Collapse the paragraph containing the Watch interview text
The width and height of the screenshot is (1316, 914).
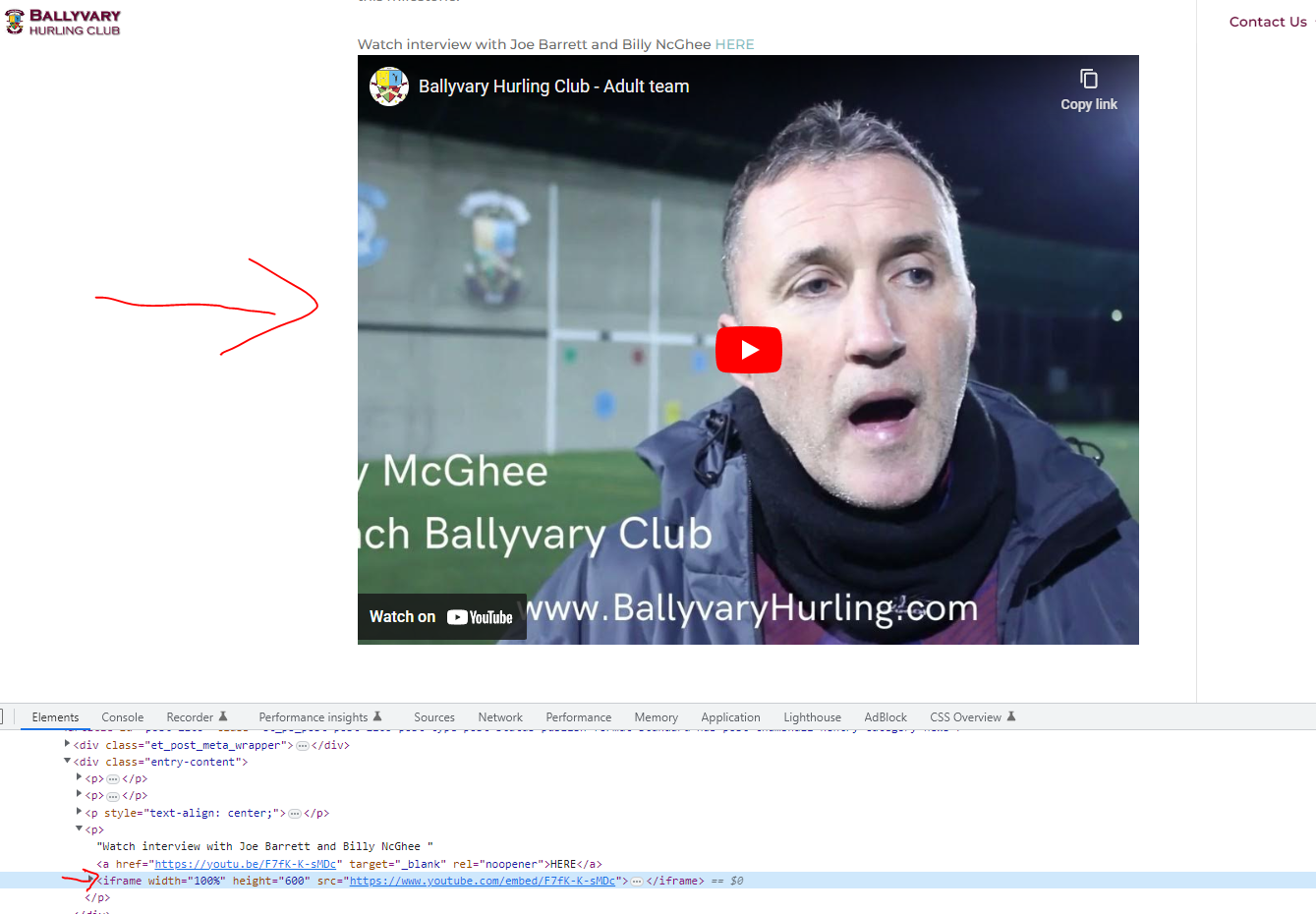pyautogui.click(x=79, y=828)
